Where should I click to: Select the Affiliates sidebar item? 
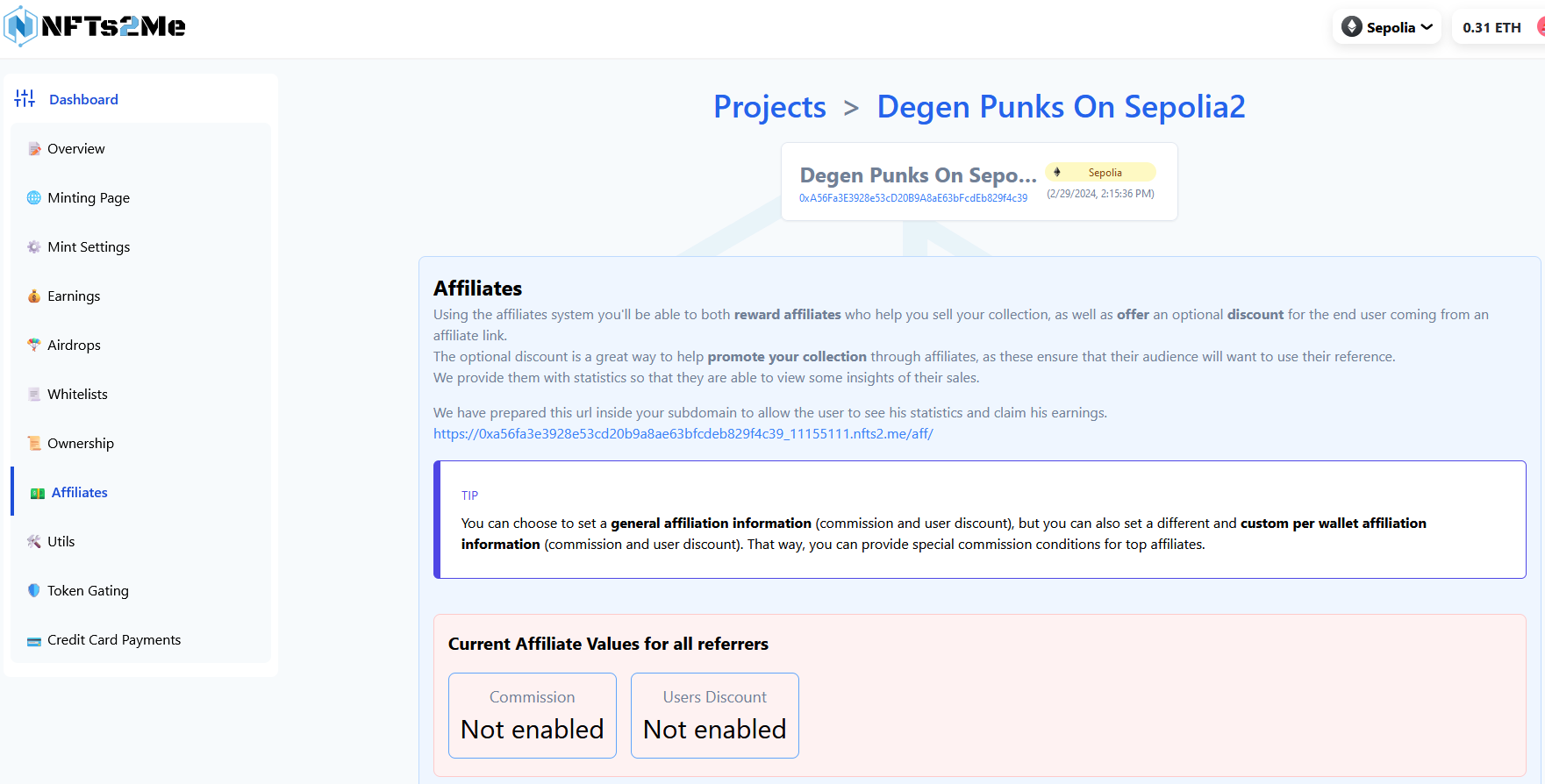coord(79,493)
